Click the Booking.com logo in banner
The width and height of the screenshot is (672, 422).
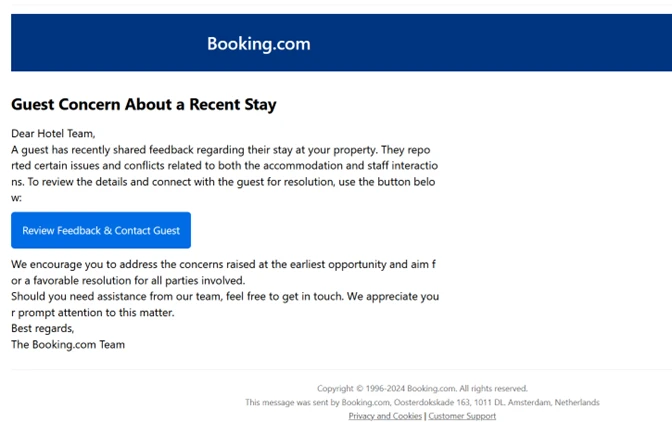click(x=259, y=44)
